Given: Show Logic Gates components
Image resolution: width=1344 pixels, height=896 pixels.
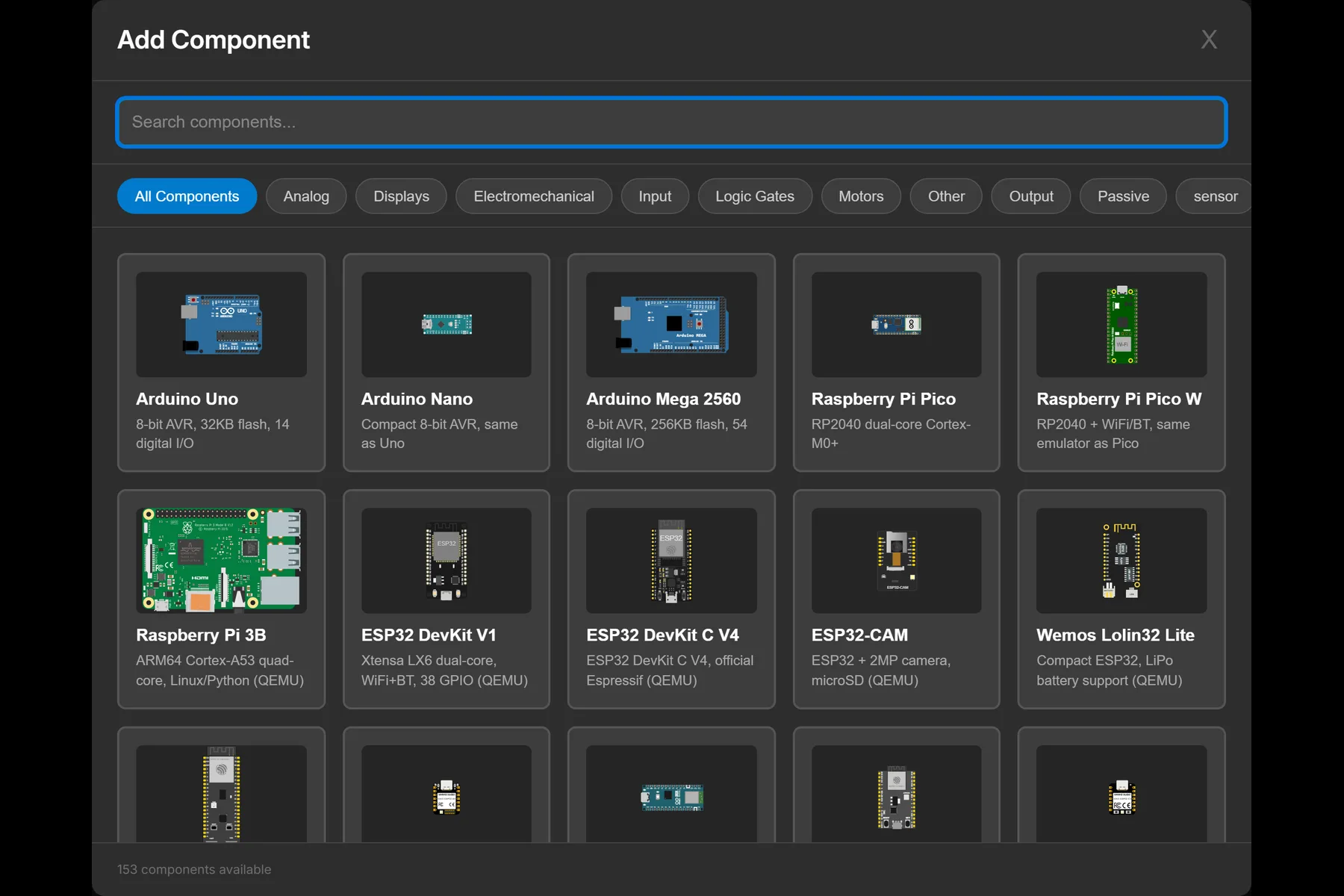Looking at the screenshot, I should [755, 196].
